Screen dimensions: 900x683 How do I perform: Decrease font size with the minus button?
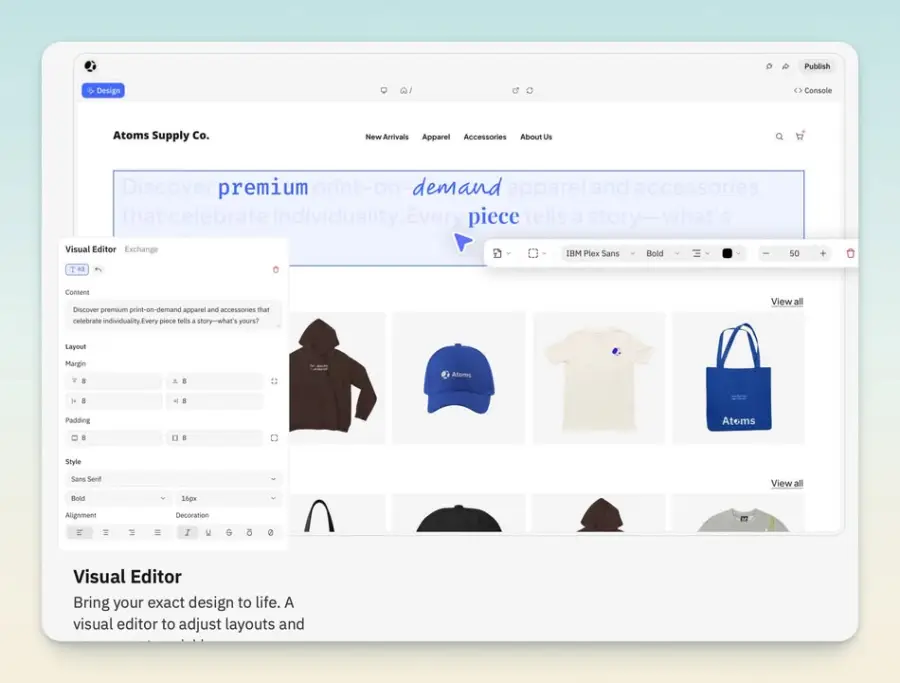click(x=766, y=253)
